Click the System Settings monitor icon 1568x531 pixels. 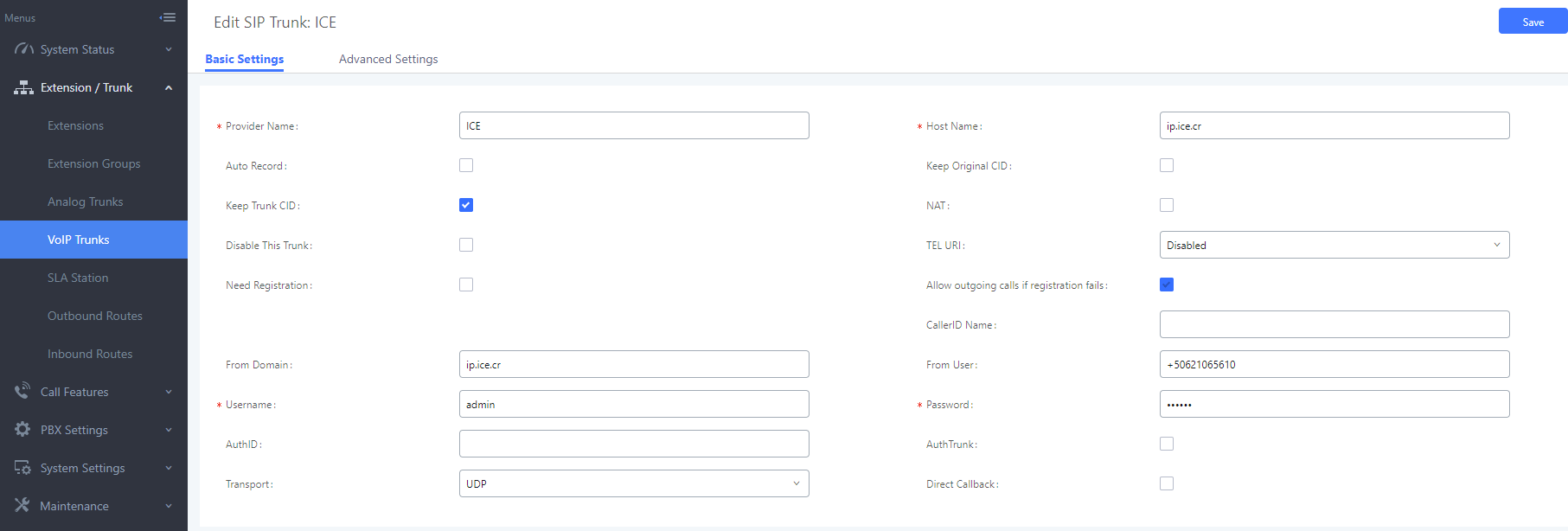click(22, 468)
